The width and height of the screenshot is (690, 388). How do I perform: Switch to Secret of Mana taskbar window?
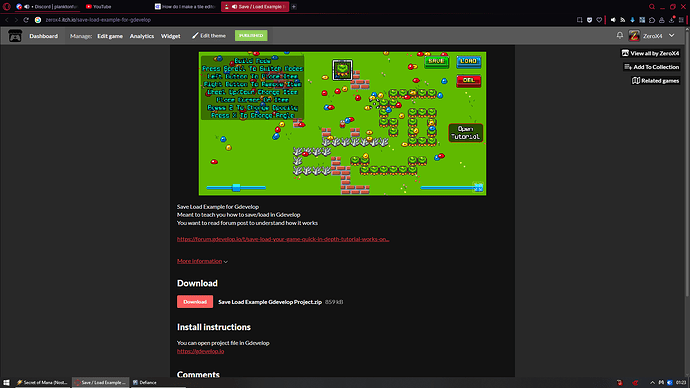tap(42, 382)
